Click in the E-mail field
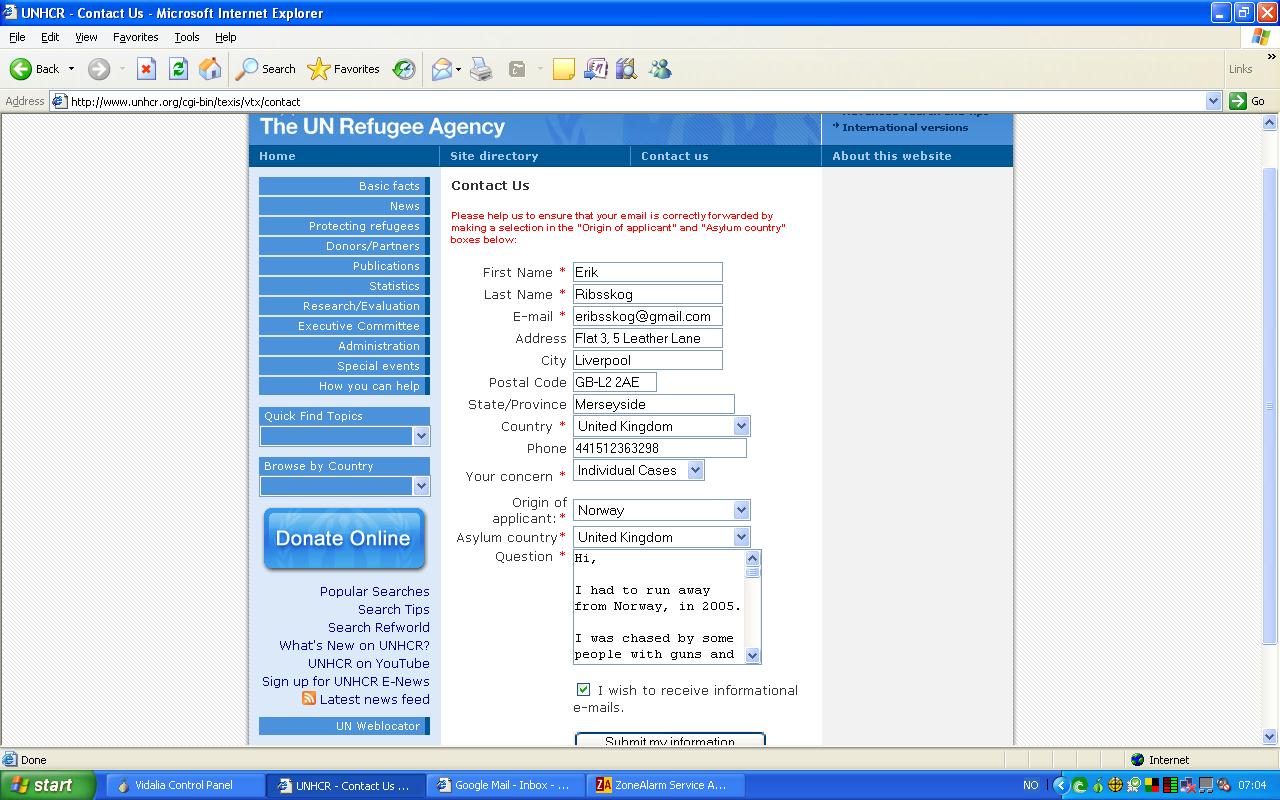Screen dimensions: 1280x800 tap(647, 316)
